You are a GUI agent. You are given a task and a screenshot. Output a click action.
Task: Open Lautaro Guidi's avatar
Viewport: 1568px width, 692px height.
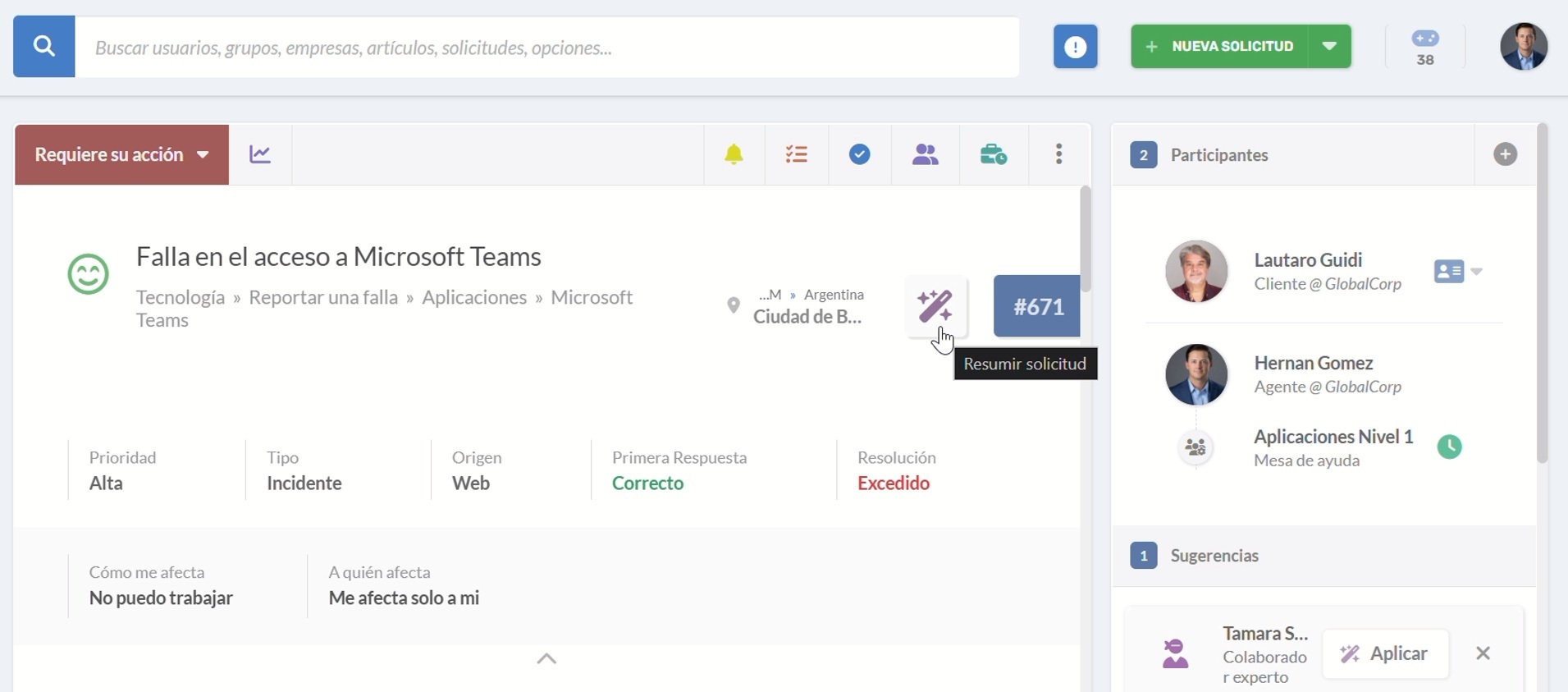[x=1196, y=272]
